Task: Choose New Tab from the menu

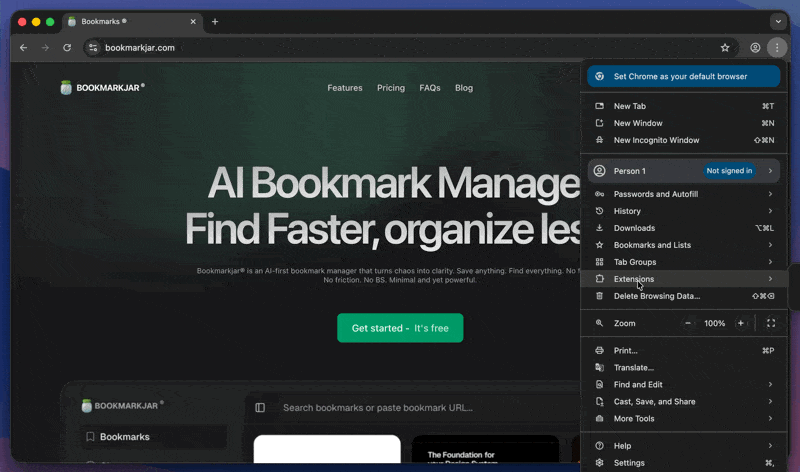Action: coord(683,106)
